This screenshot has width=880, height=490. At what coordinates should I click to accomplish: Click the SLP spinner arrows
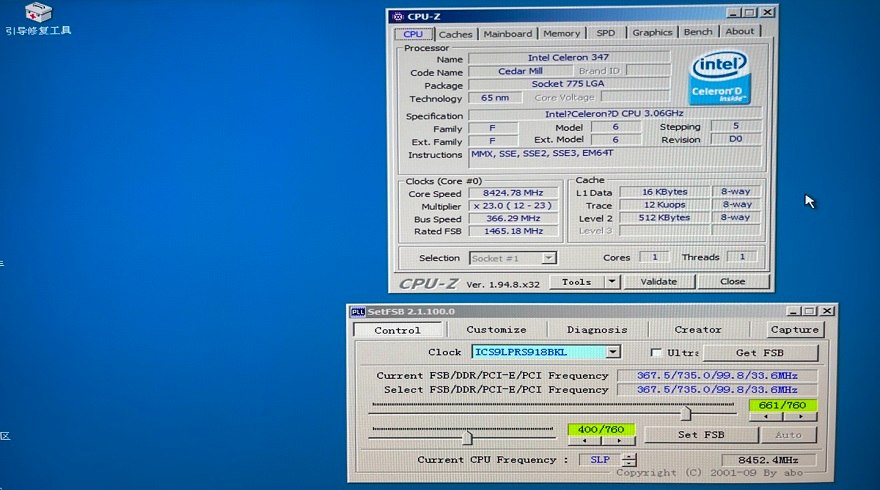[630, 460]
